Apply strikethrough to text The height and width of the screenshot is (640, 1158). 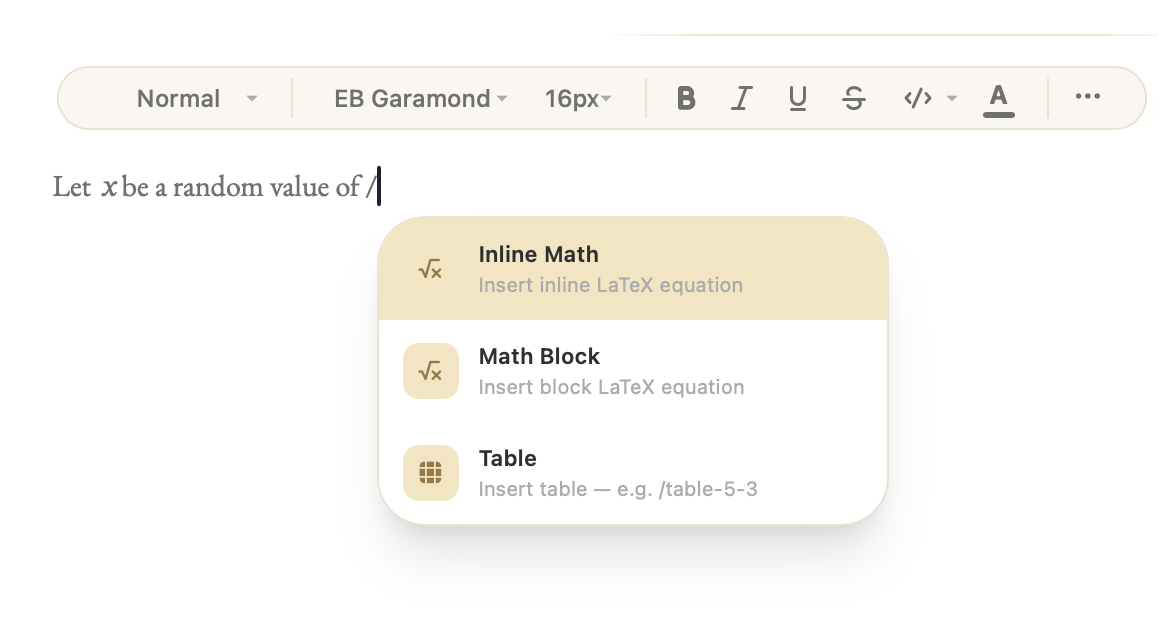tap(853, 98)
